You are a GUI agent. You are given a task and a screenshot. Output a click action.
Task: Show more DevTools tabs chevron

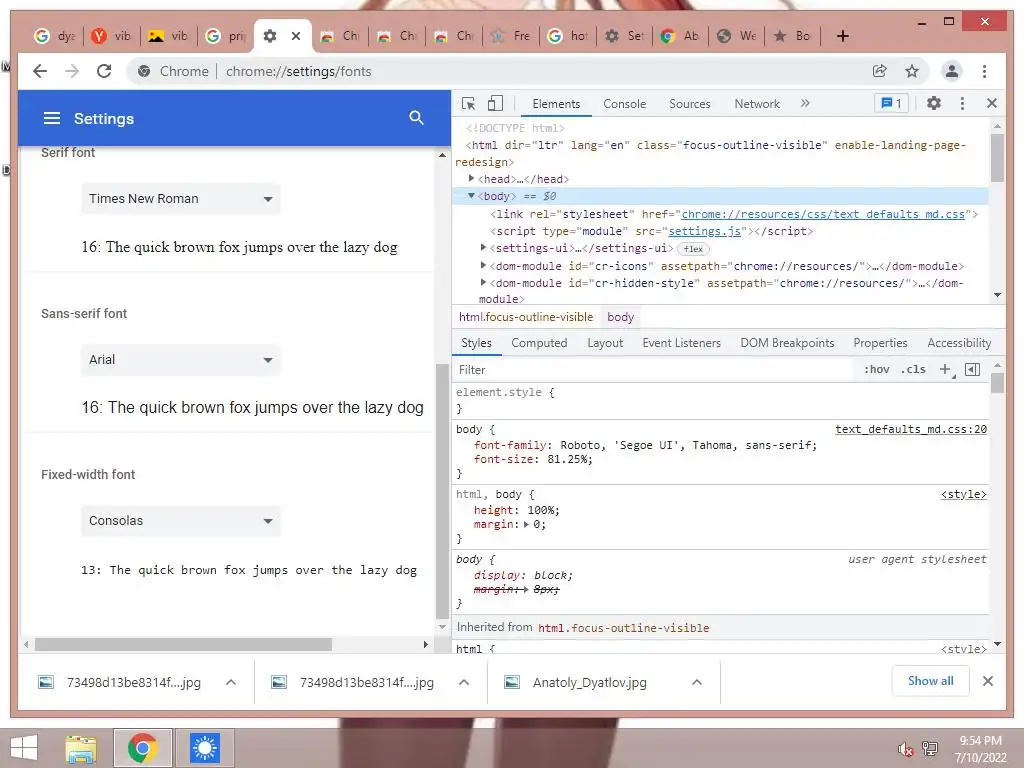(x=805, y=103)
